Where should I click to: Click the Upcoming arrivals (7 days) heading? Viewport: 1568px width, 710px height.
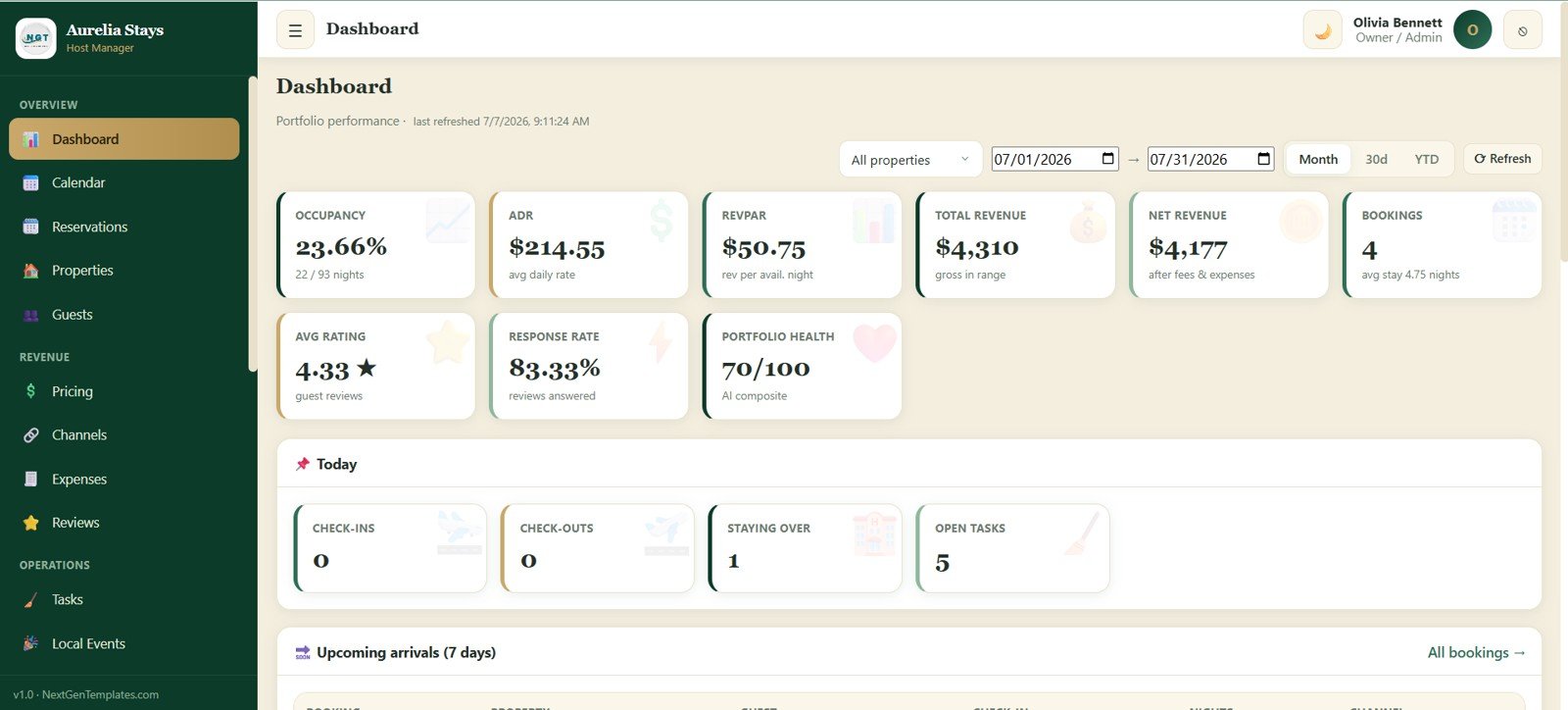click(406, 652)
